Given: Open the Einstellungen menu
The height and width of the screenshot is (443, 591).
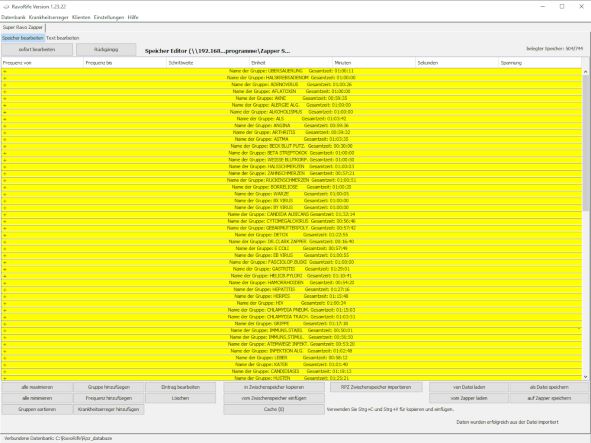Looking at the screenshot, I should (x=109, y=17).
